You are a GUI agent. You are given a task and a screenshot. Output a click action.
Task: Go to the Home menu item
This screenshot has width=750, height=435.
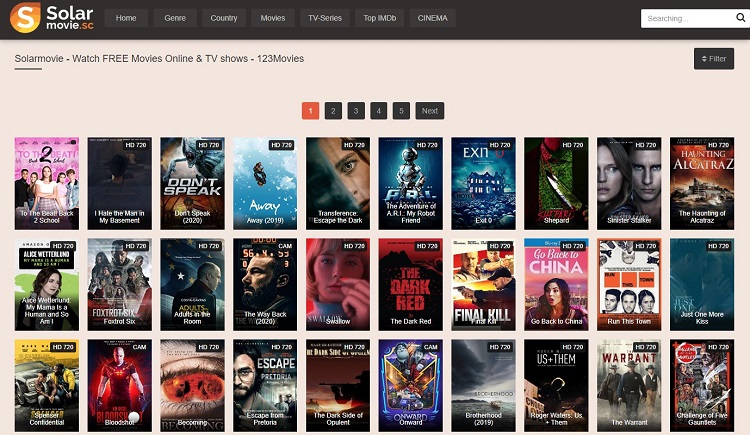[126, 18]
